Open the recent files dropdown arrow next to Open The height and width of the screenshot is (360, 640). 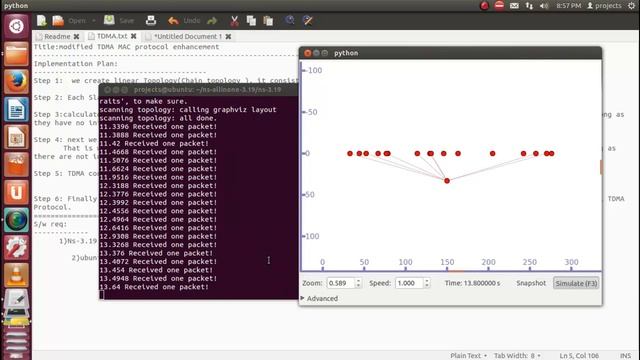point(93,20)
